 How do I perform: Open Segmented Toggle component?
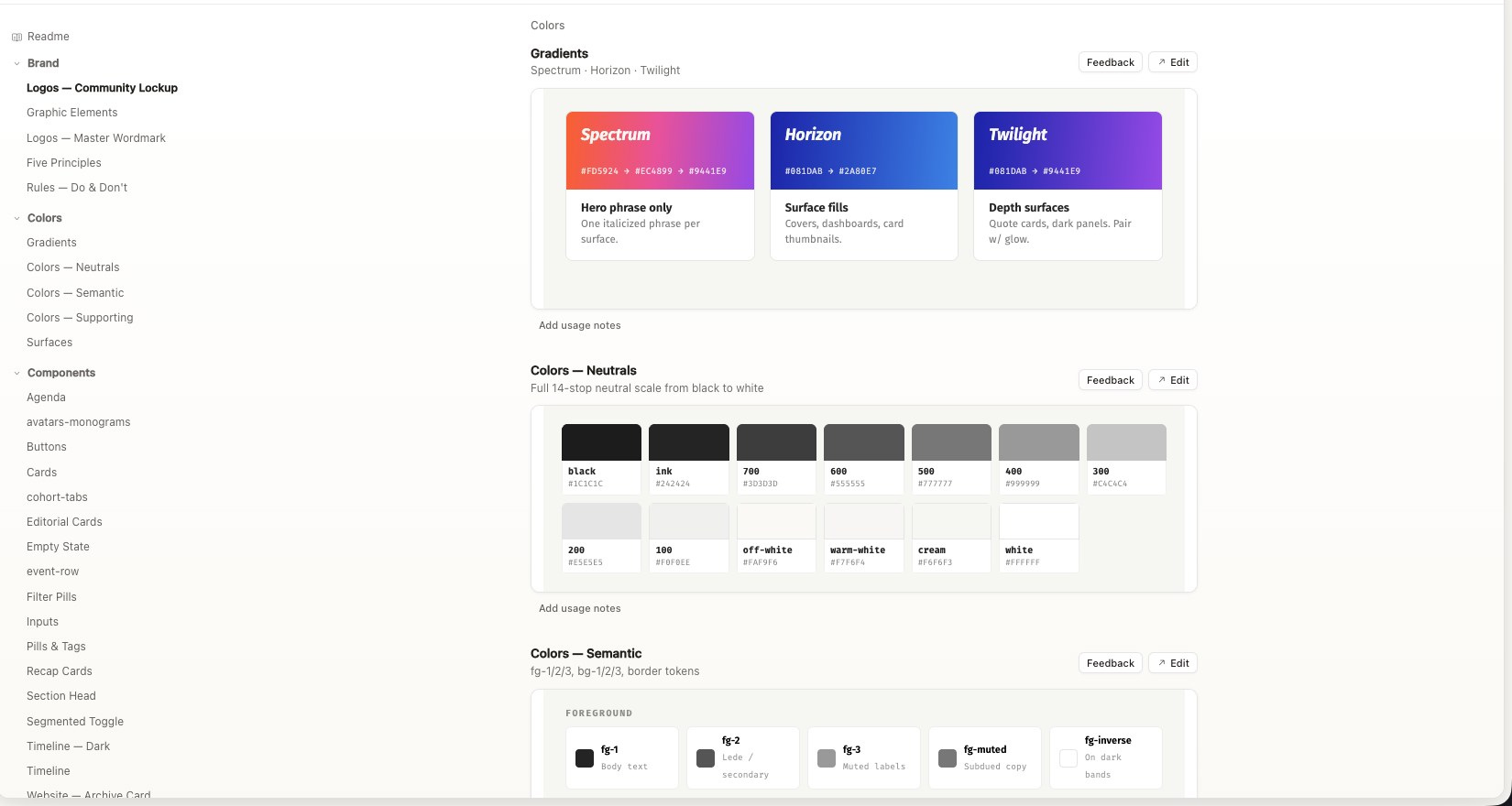pyautogui.click(x=75, y=722)
